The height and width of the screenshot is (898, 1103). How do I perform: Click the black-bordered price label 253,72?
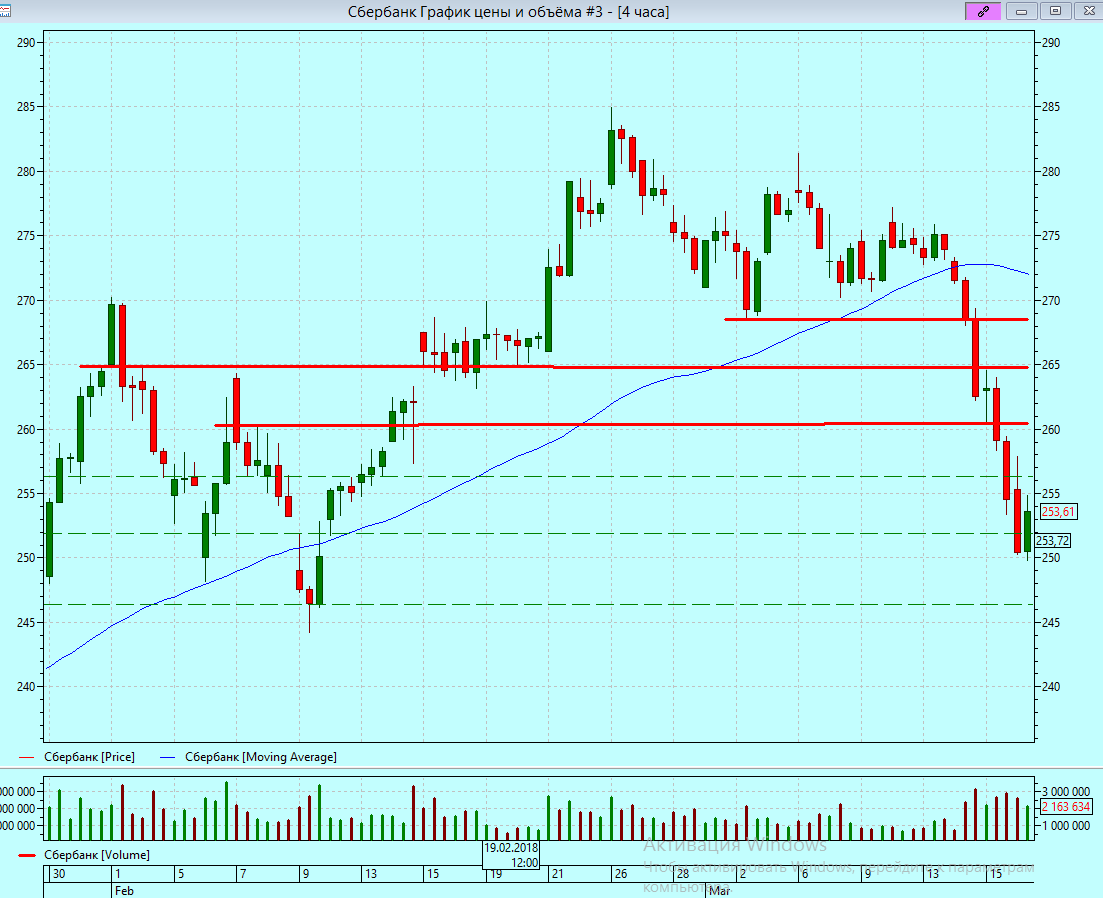coord(1053,541)
